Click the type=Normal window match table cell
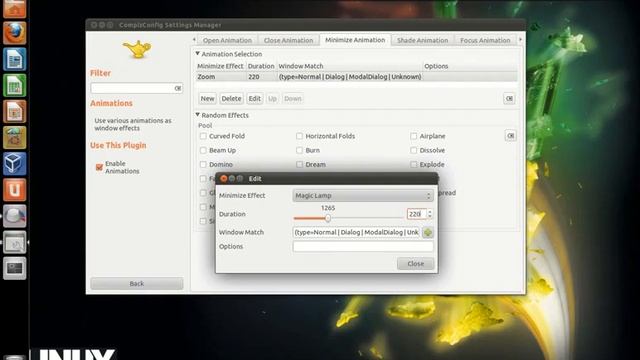 349,77
